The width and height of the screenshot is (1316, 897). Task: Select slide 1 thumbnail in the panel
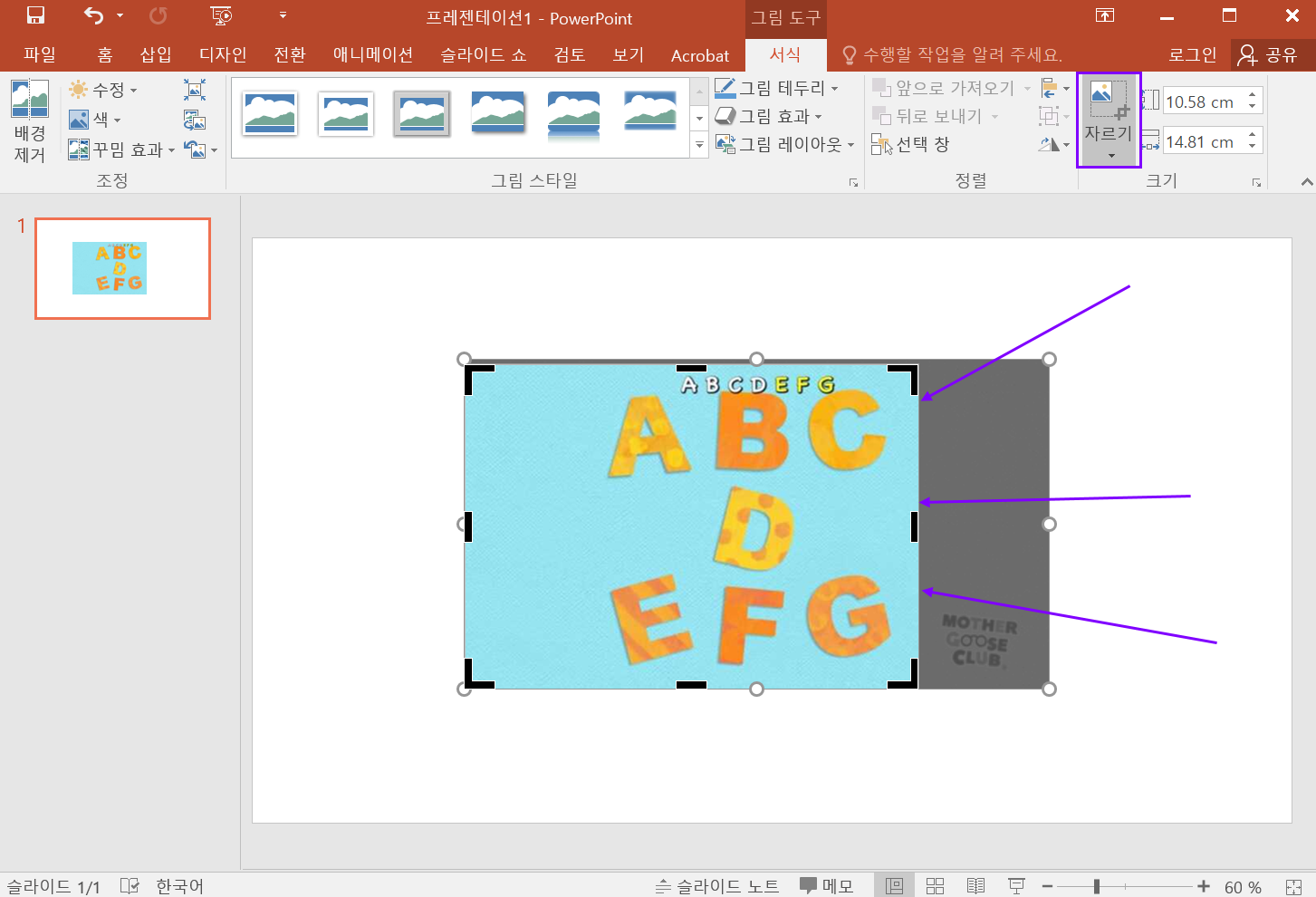(122, 268)
